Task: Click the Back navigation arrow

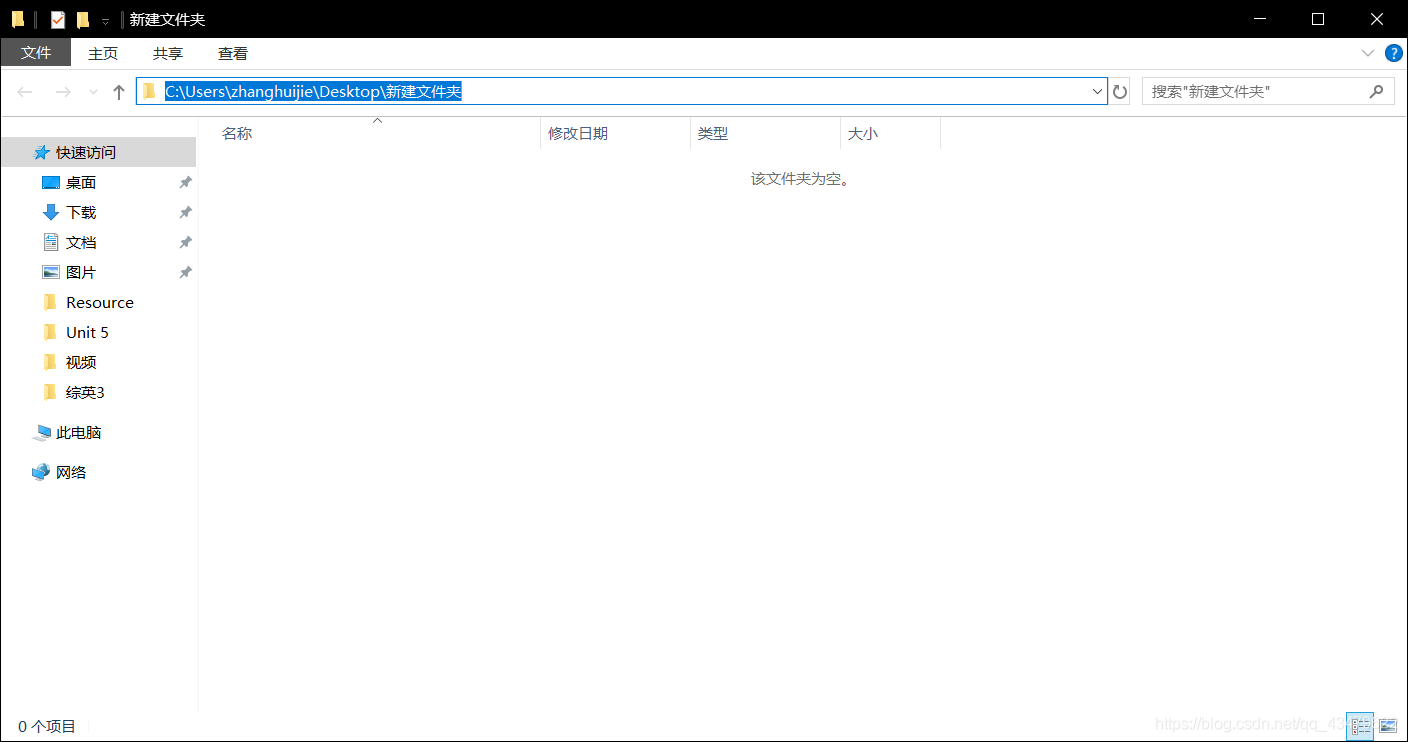Action: tap(25, 92)
